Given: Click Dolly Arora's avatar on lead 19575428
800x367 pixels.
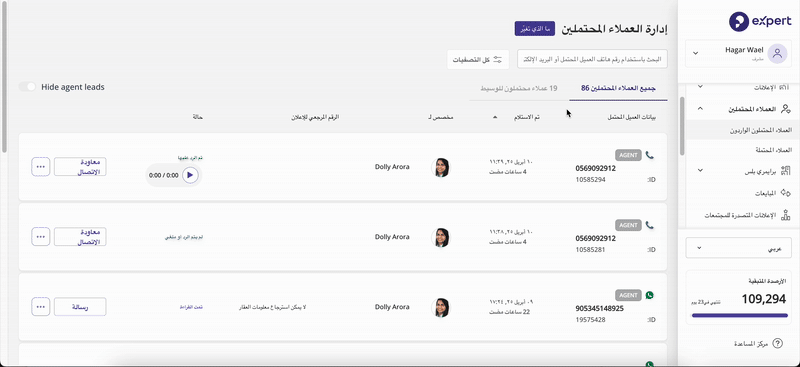Looking at the screenshot, I should point(440,307).
